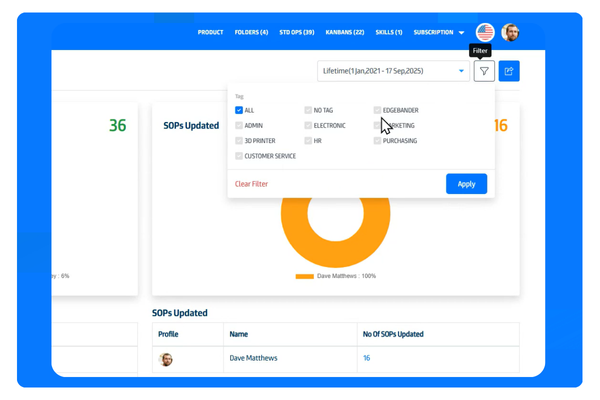Click the No Of SOPs Updated header
Viewport: 600px width, 400px height.
point(393,334)
